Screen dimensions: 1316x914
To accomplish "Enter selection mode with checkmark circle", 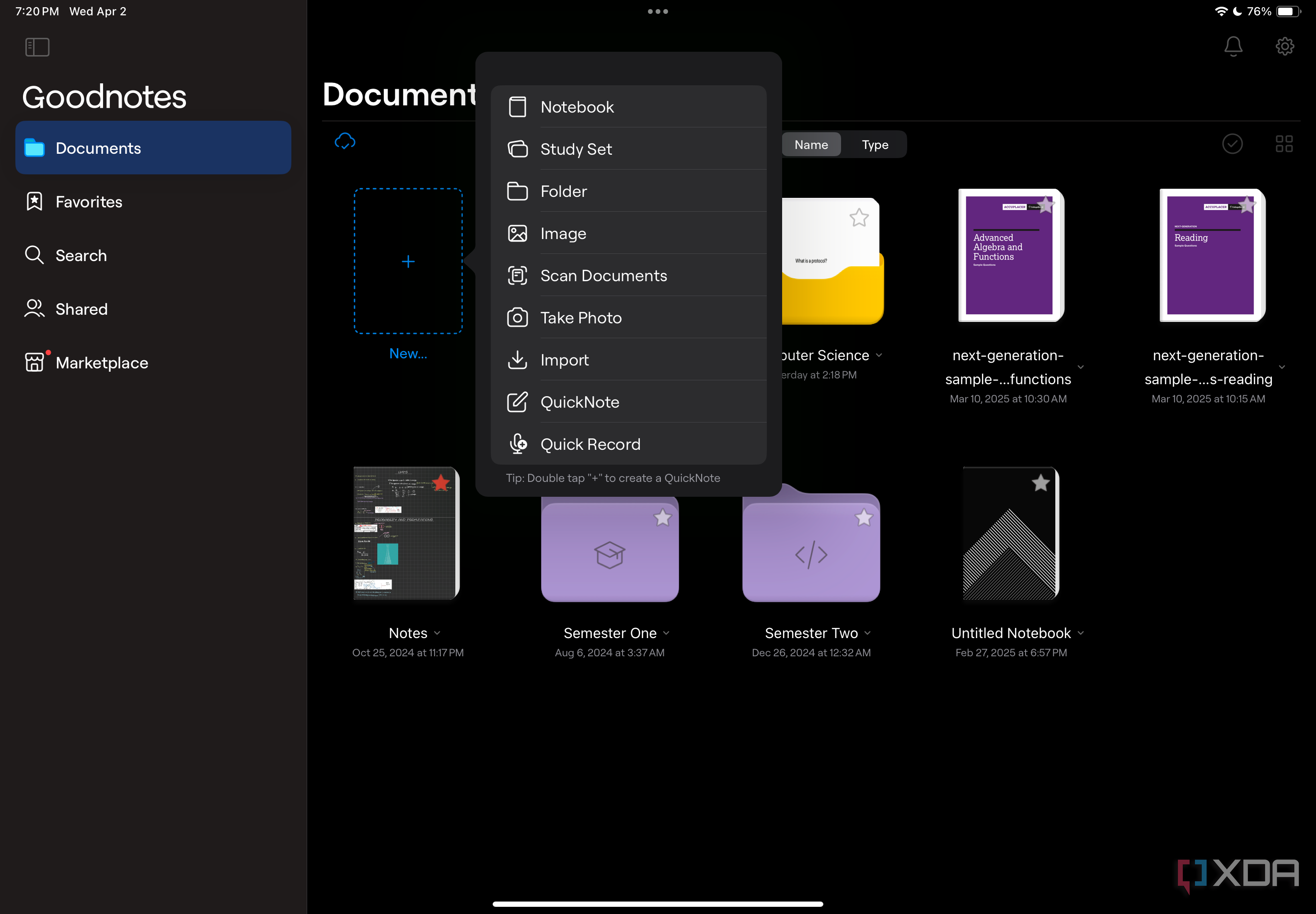I will coord(1232,144).
